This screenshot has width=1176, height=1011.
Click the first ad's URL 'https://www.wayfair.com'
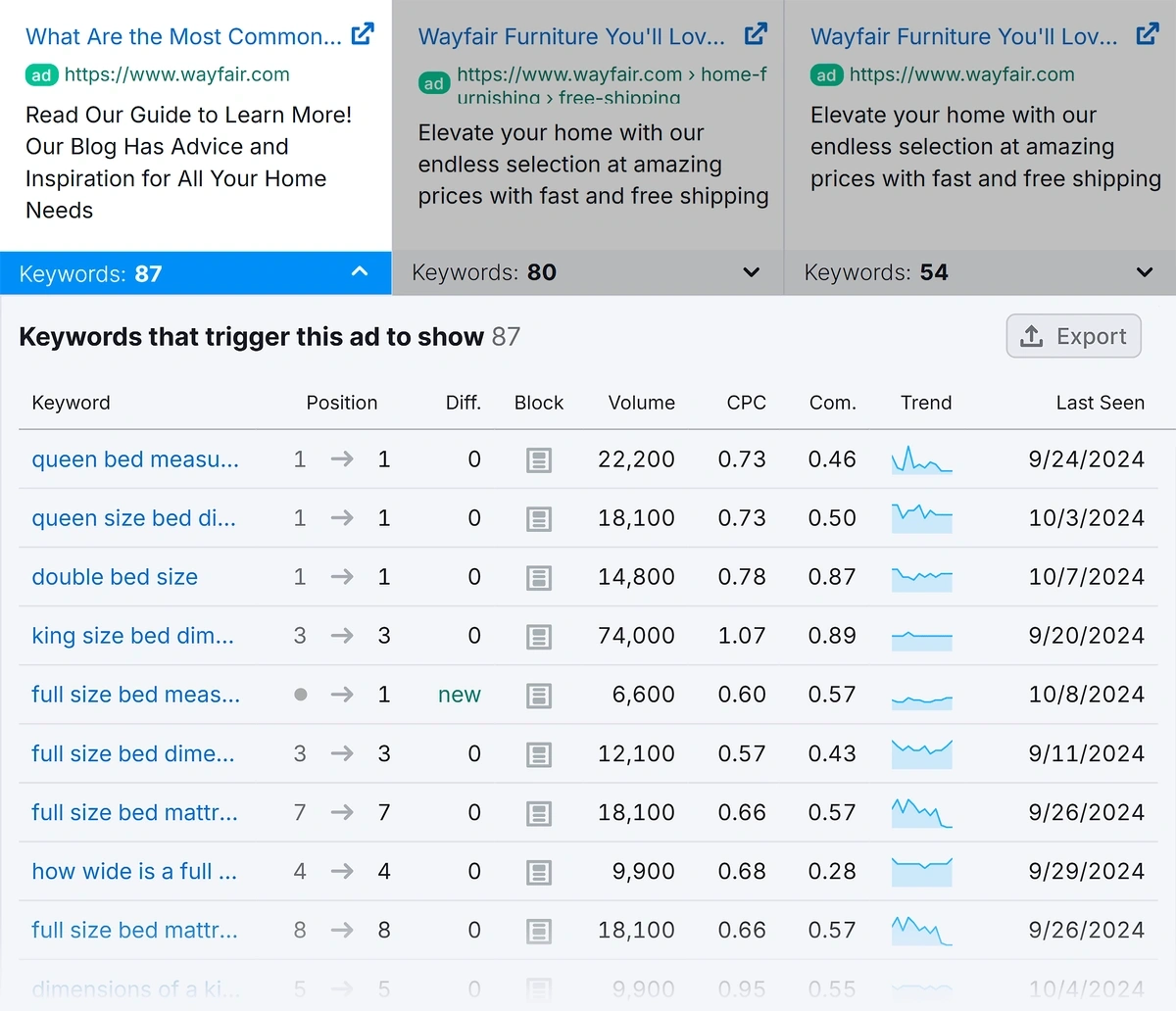coord(177,74)
